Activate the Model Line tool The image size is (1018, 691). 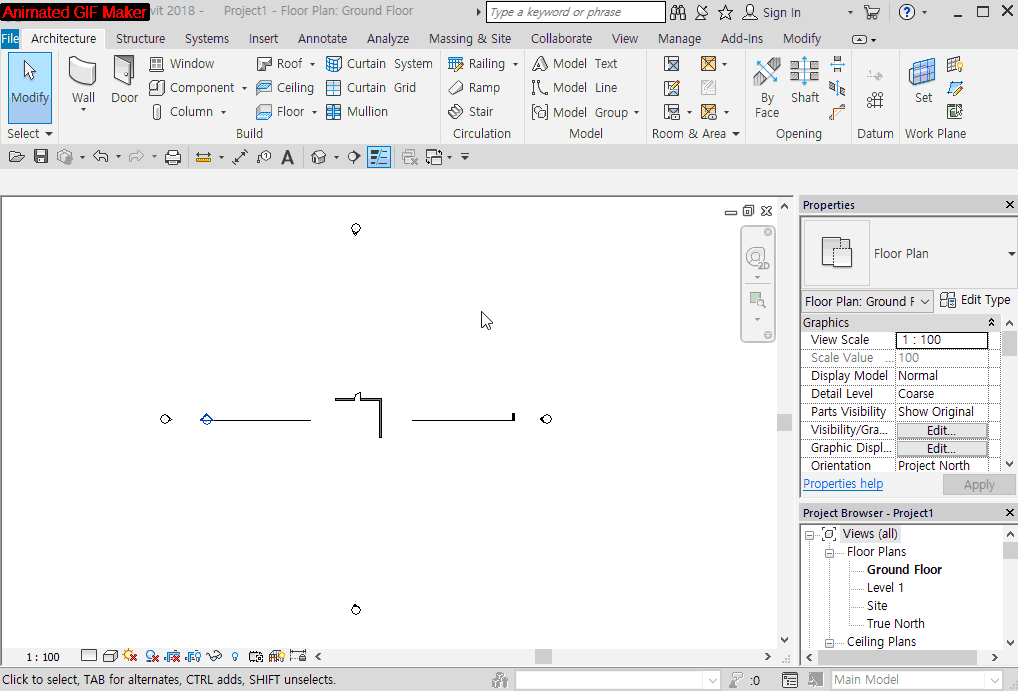click(575, 88)
